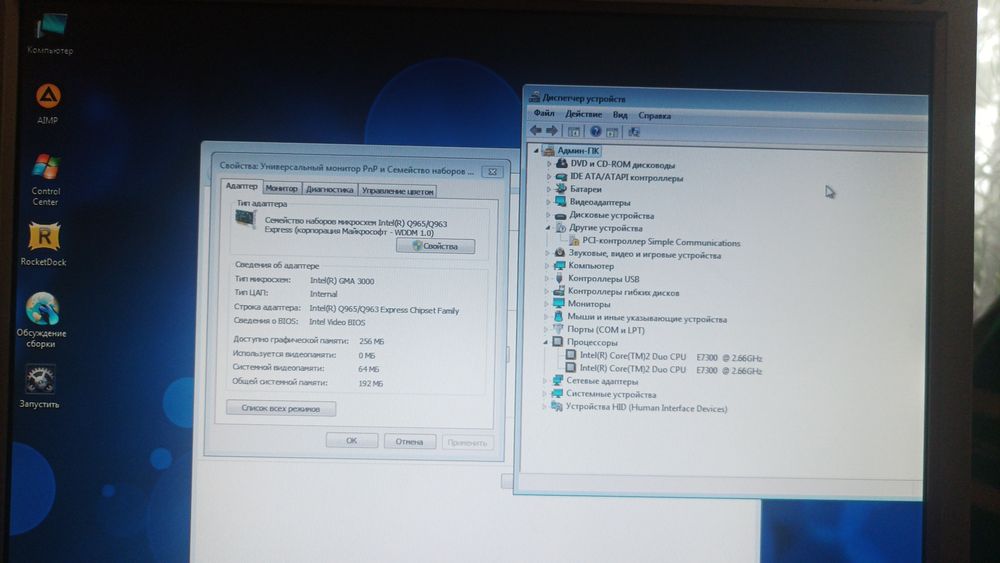Screen dimensions: 1000x563
Task: Click the Мониторы category icon
Action: tap(559, 303)
